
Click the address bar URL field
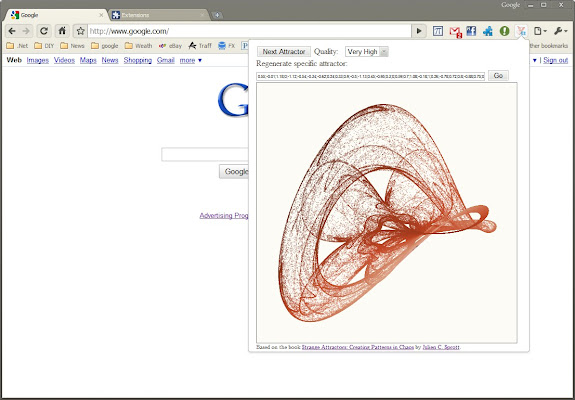249,31
